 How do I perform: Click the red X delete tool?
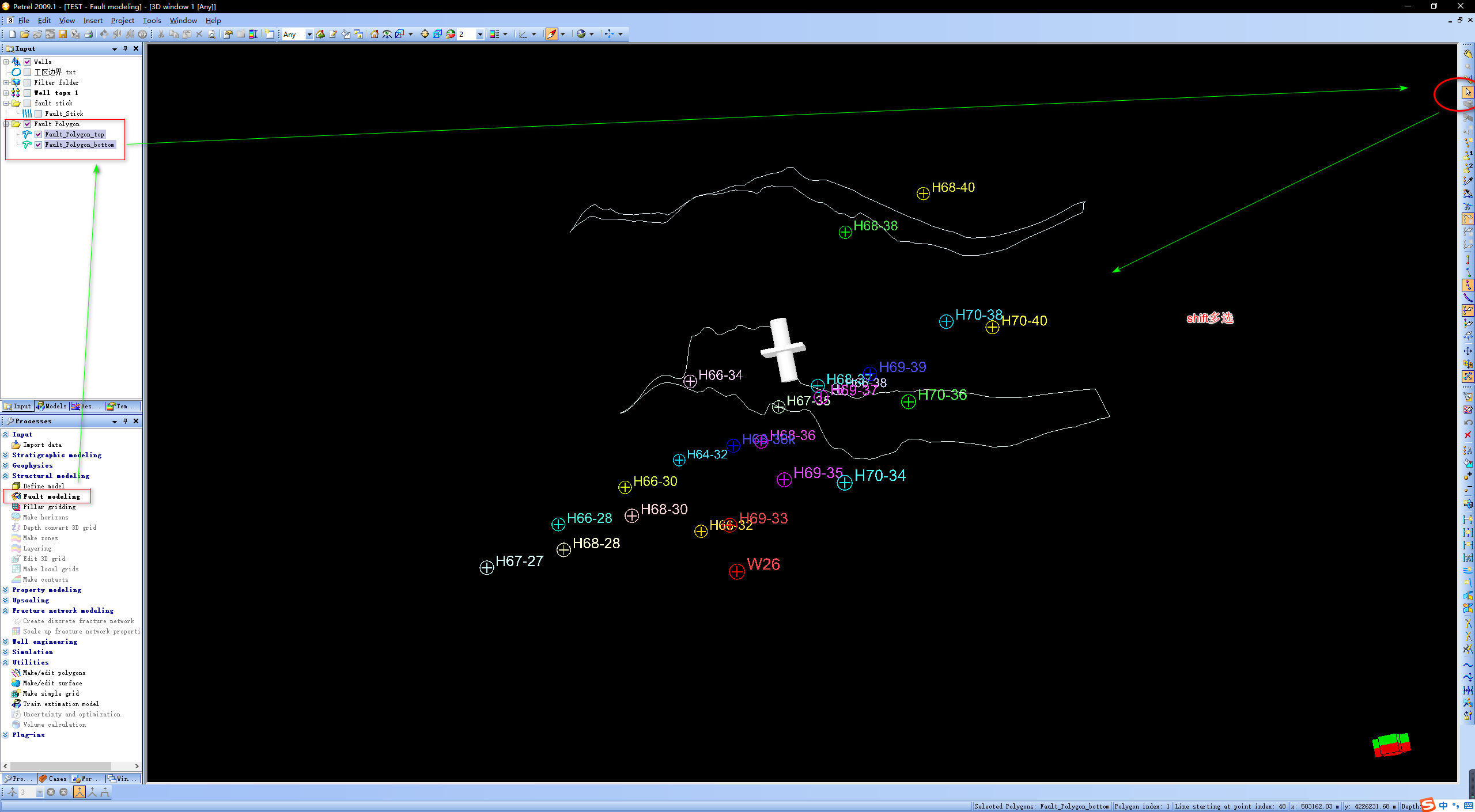[x=1468, y=435]
